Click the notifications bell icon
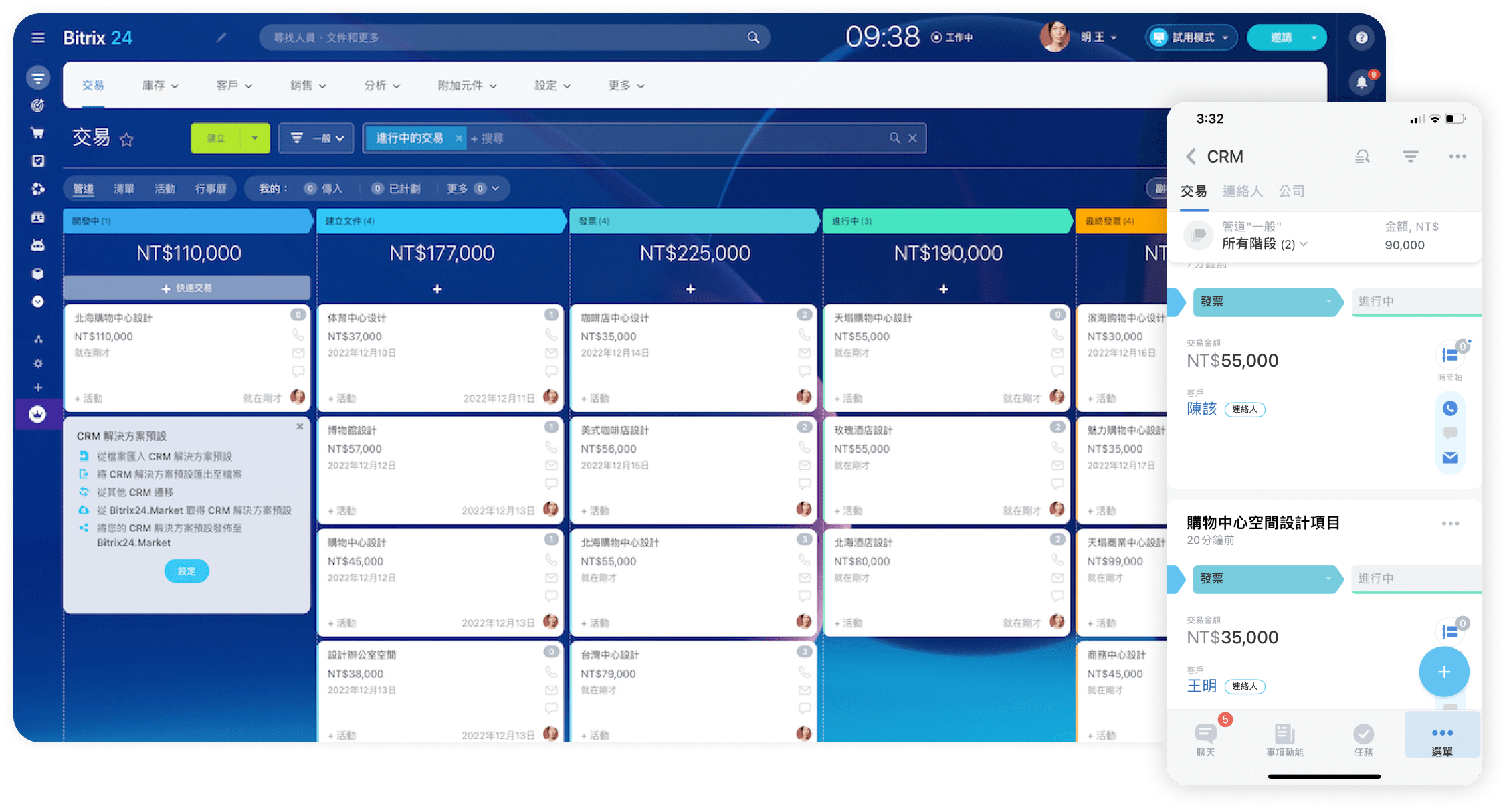The image size is (1509, 812). 1361,82
